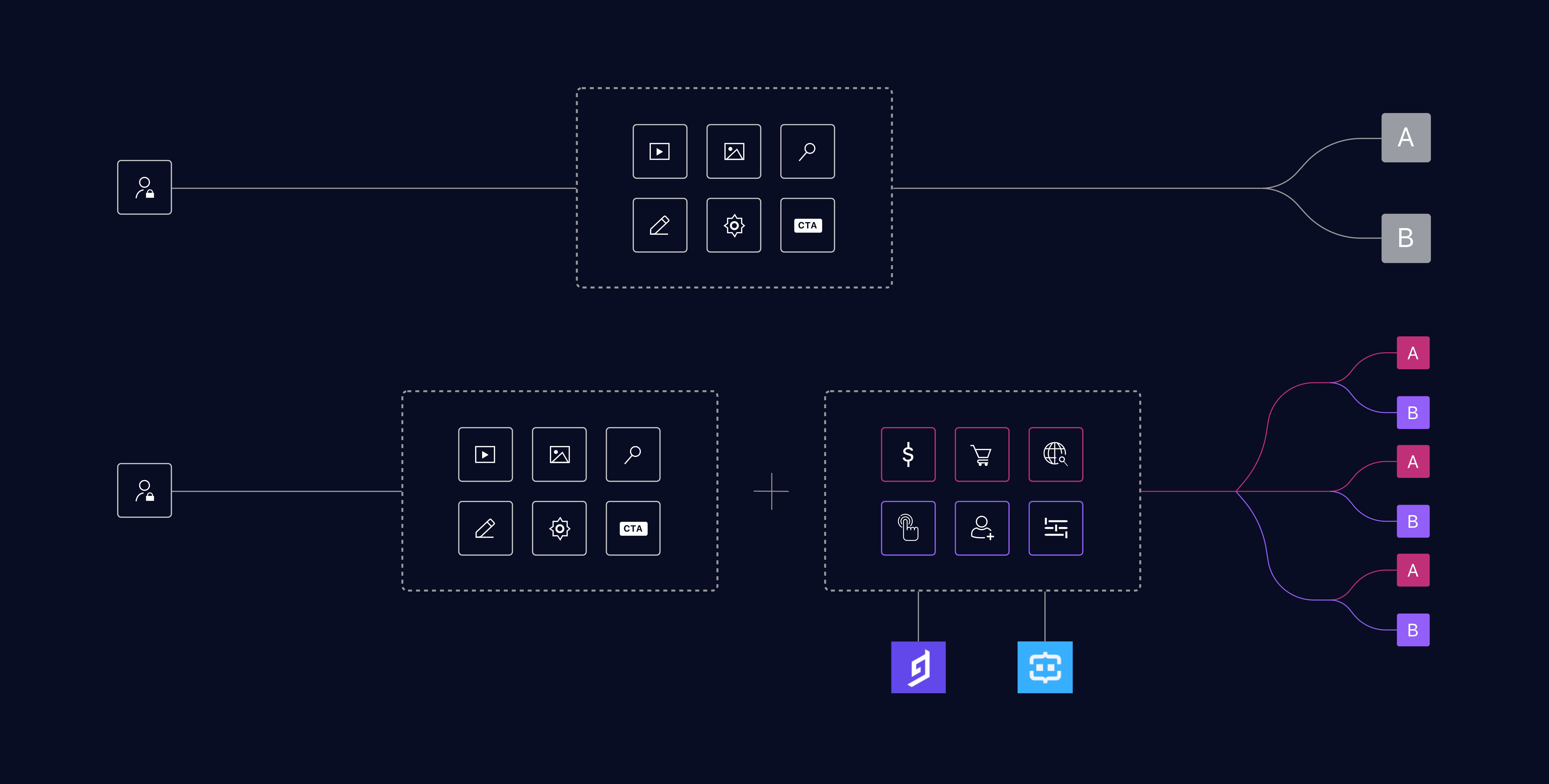1549x784 pixels.
Task: Select the image/gallery icon top row
Action: click(733, 152)
